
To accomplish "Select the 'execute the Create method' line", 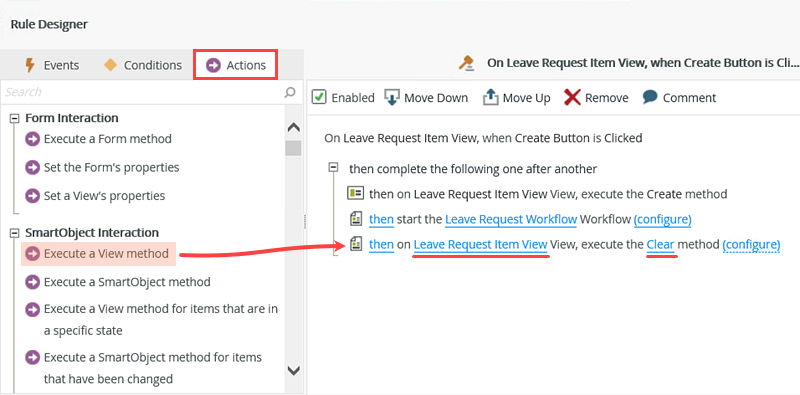I will click(x=548, y=194).
